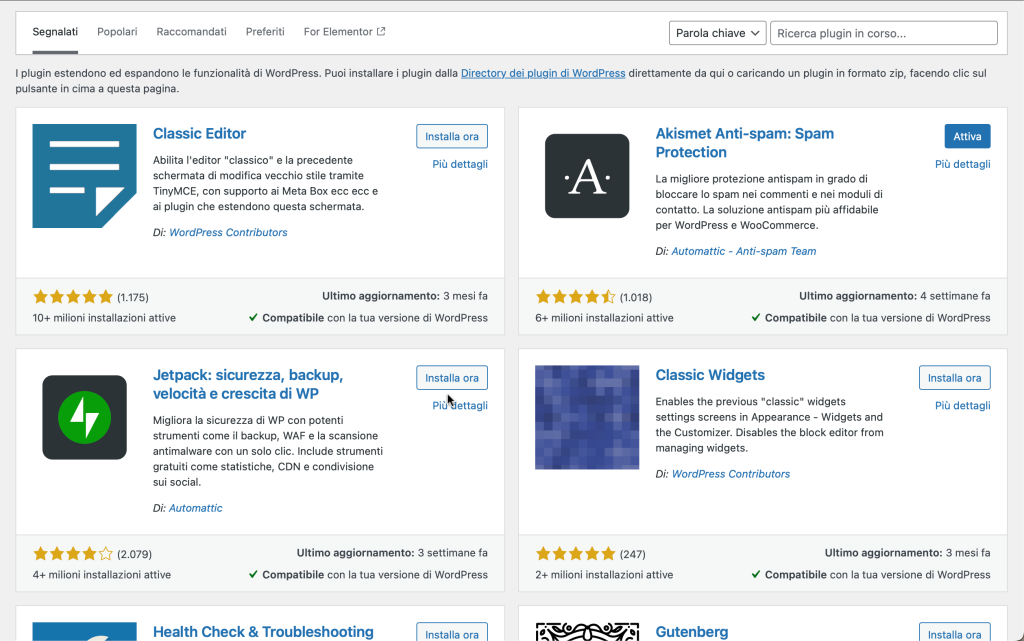1024x641 pixels.
Task: Click "Ultimo aggiornamento: 3 settimane fa" text
Action: point(392,554)
